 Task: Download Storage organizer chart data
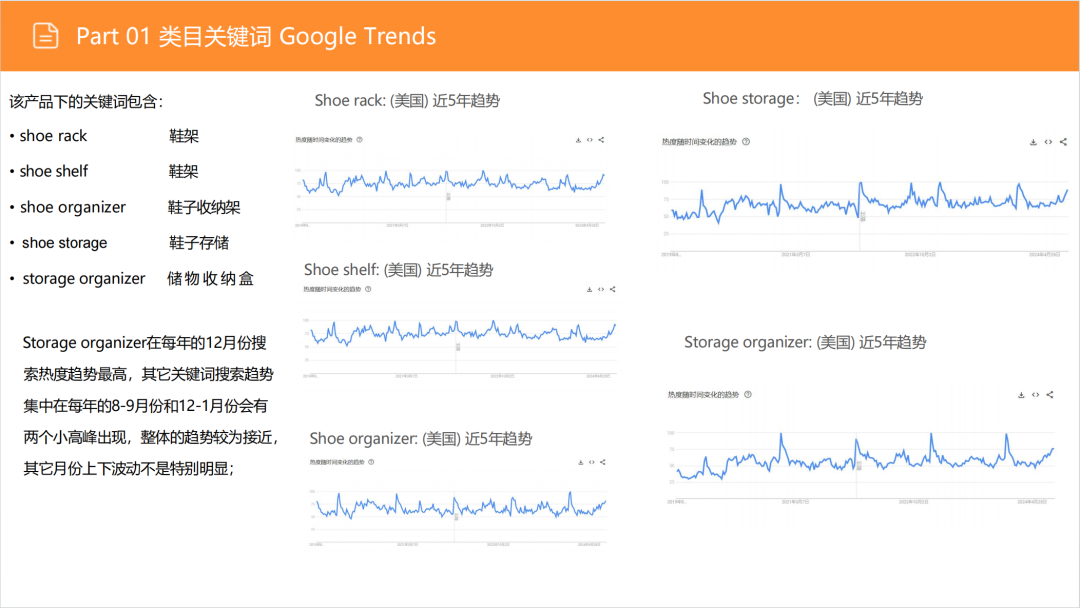(1021, 395)
